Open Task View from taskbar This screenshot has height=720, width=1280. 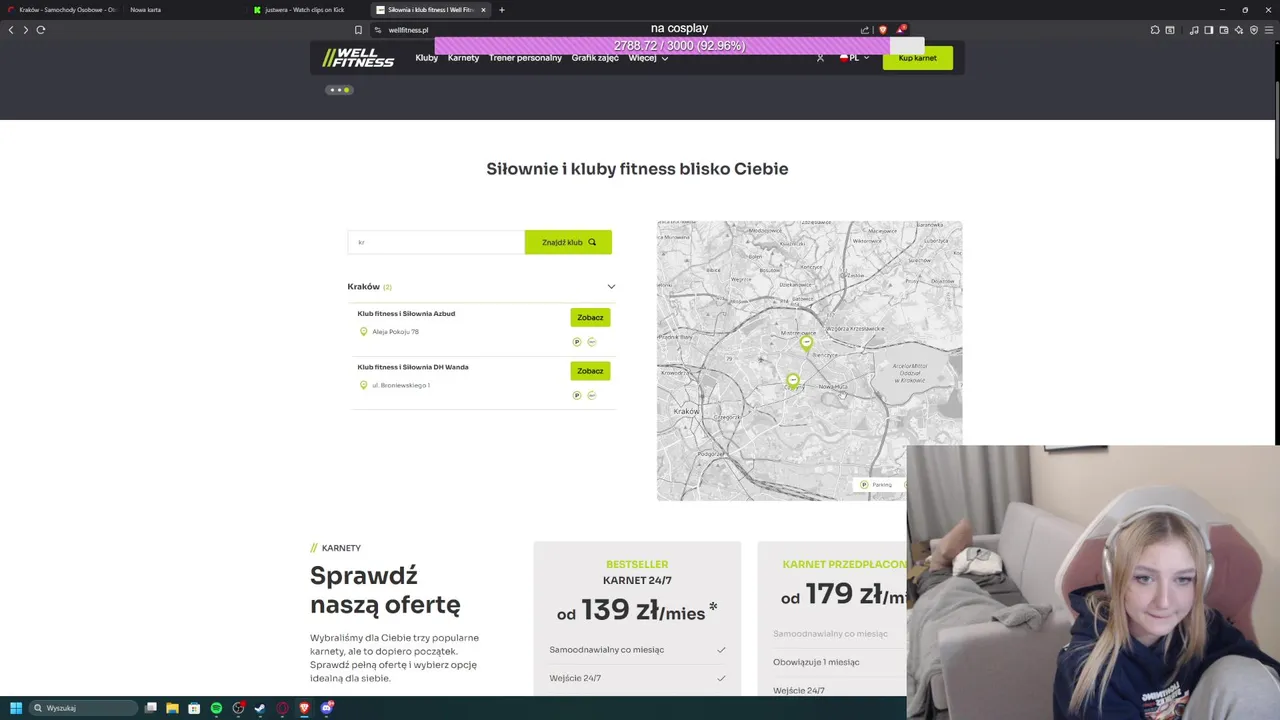151,708
